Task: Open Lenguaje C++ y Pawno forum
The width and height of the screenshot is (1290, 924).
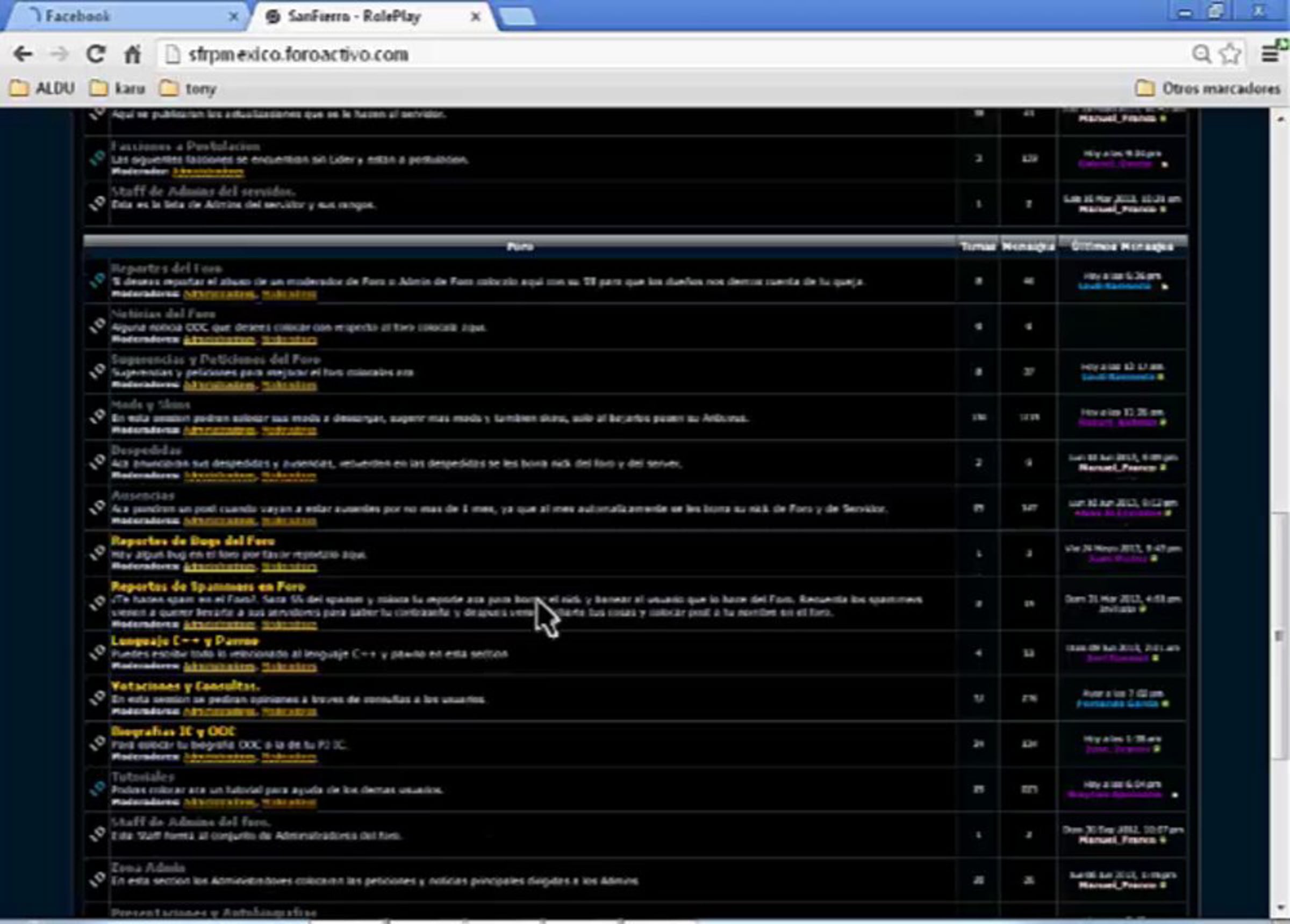Action: (185, 641)
